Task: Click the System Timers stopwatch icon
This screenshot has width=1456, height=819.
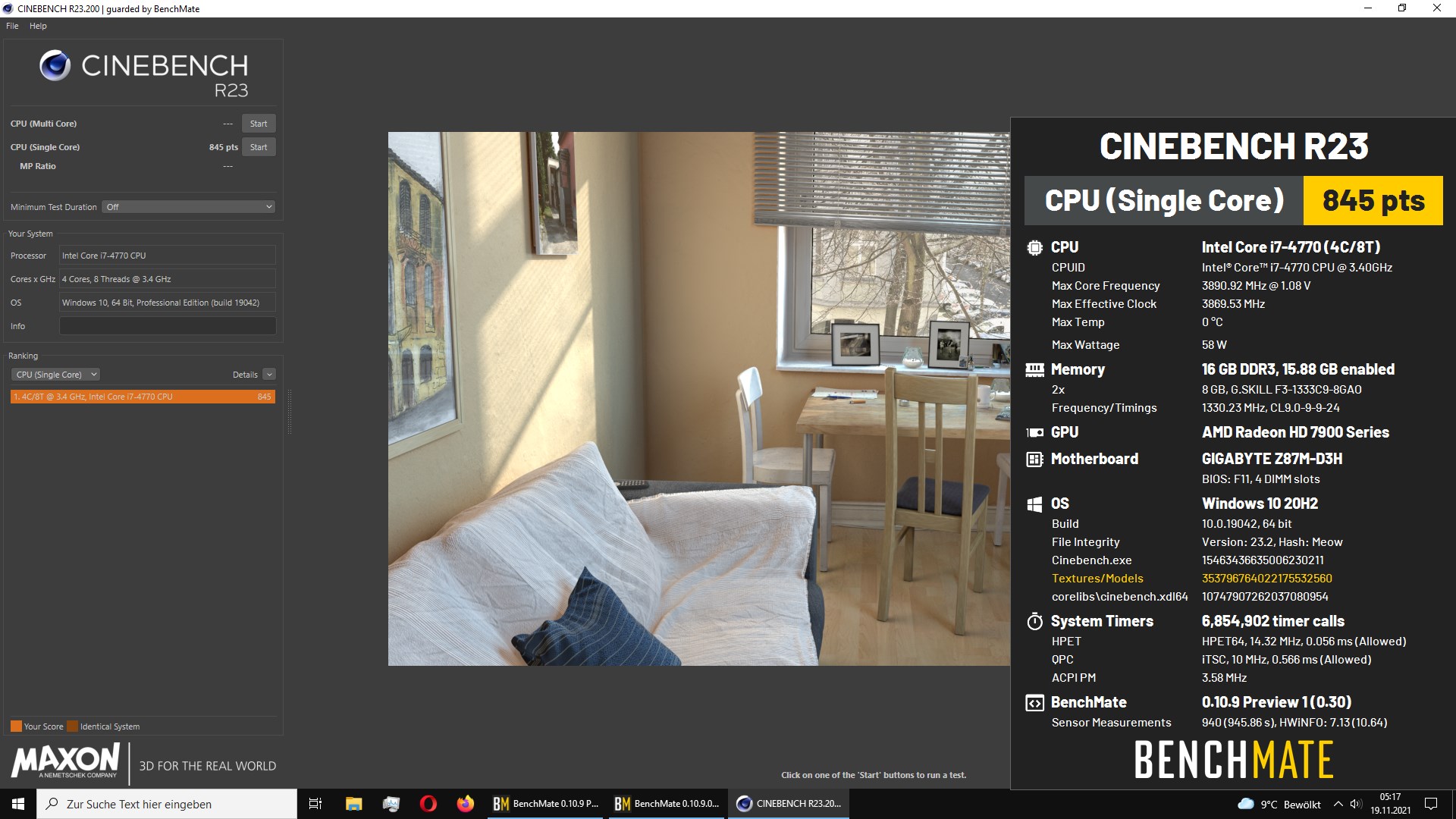Action: pos(1034,621)
